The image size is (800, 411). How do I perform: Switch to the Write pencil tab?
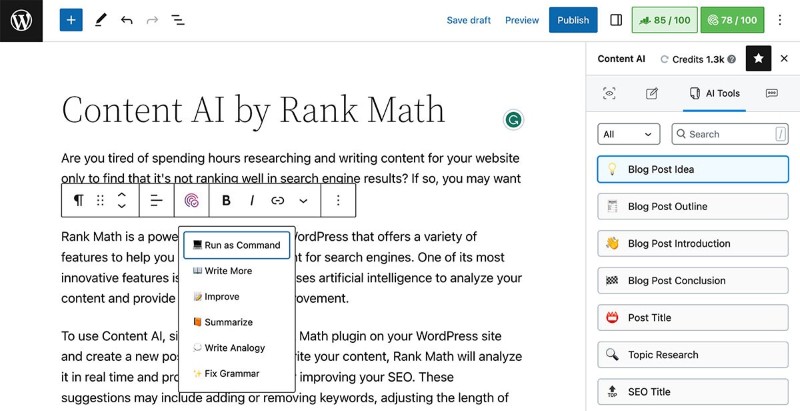click(652, 93)
